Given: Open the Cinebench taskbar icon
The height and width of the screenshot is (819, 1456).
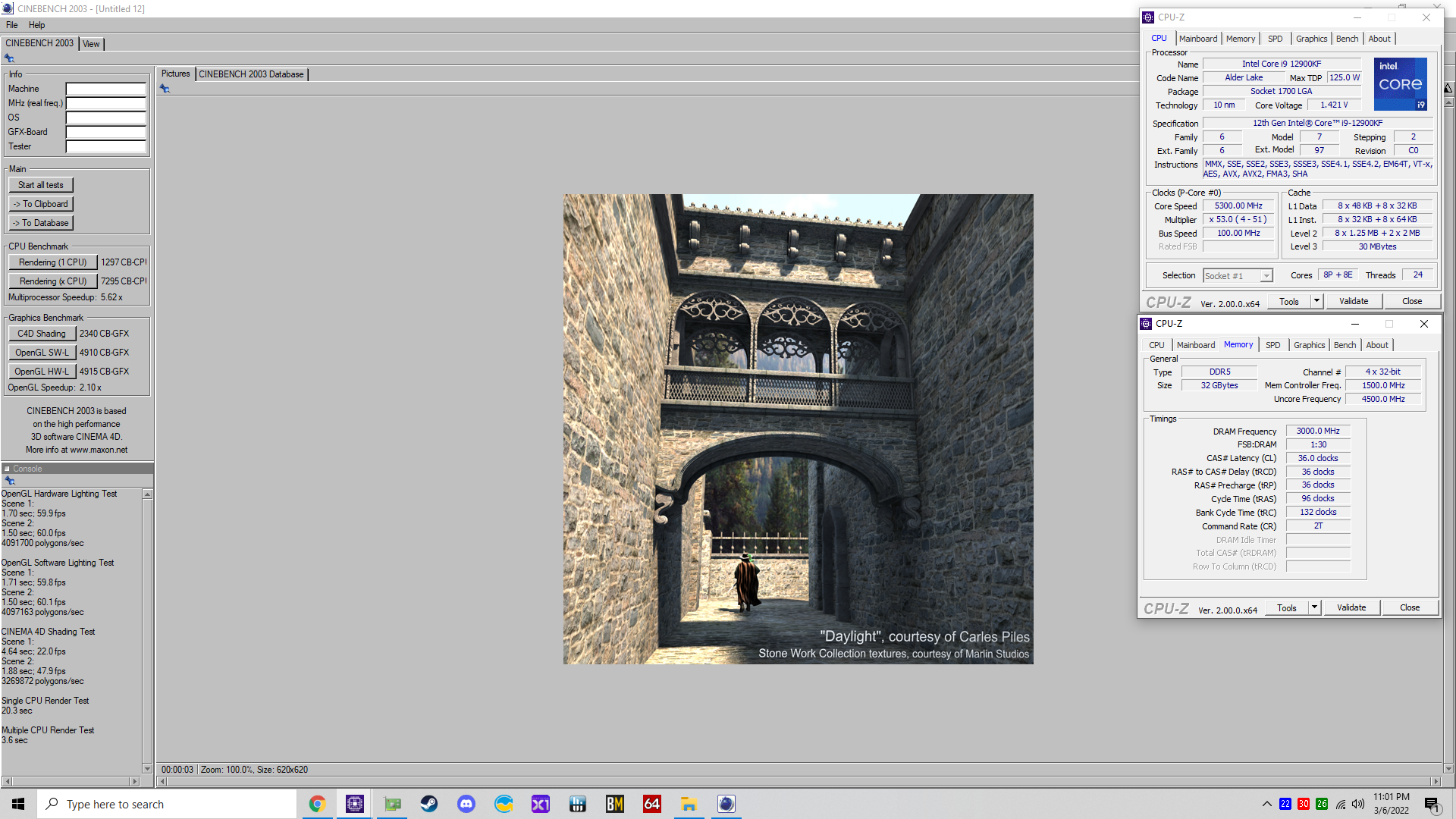Looking at the screenshot, I should click(726, 804).
